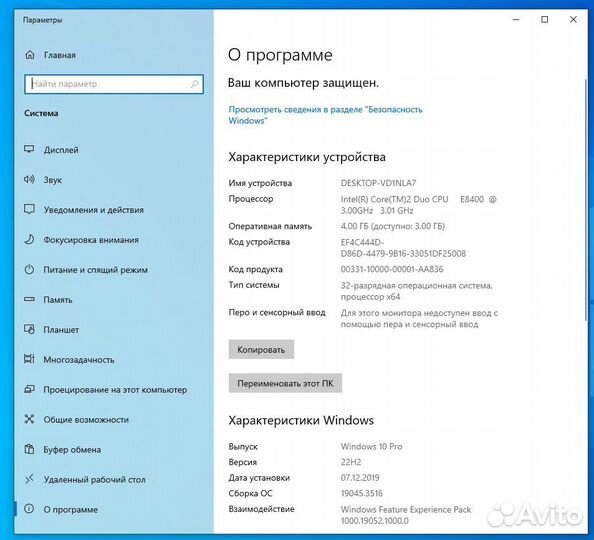Click device name DESKTOP-VD1NLA7

(x=378, y=183)
